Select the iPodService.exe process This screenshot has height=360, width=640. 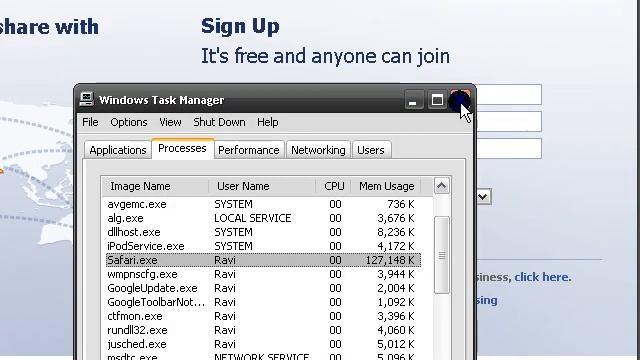click(263, 246)
